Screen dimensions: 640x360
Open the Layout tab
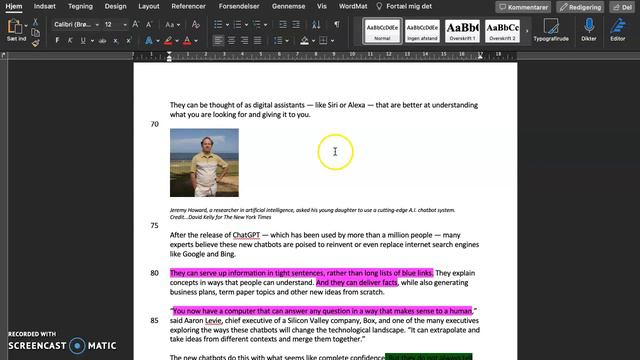click(149, 6)
